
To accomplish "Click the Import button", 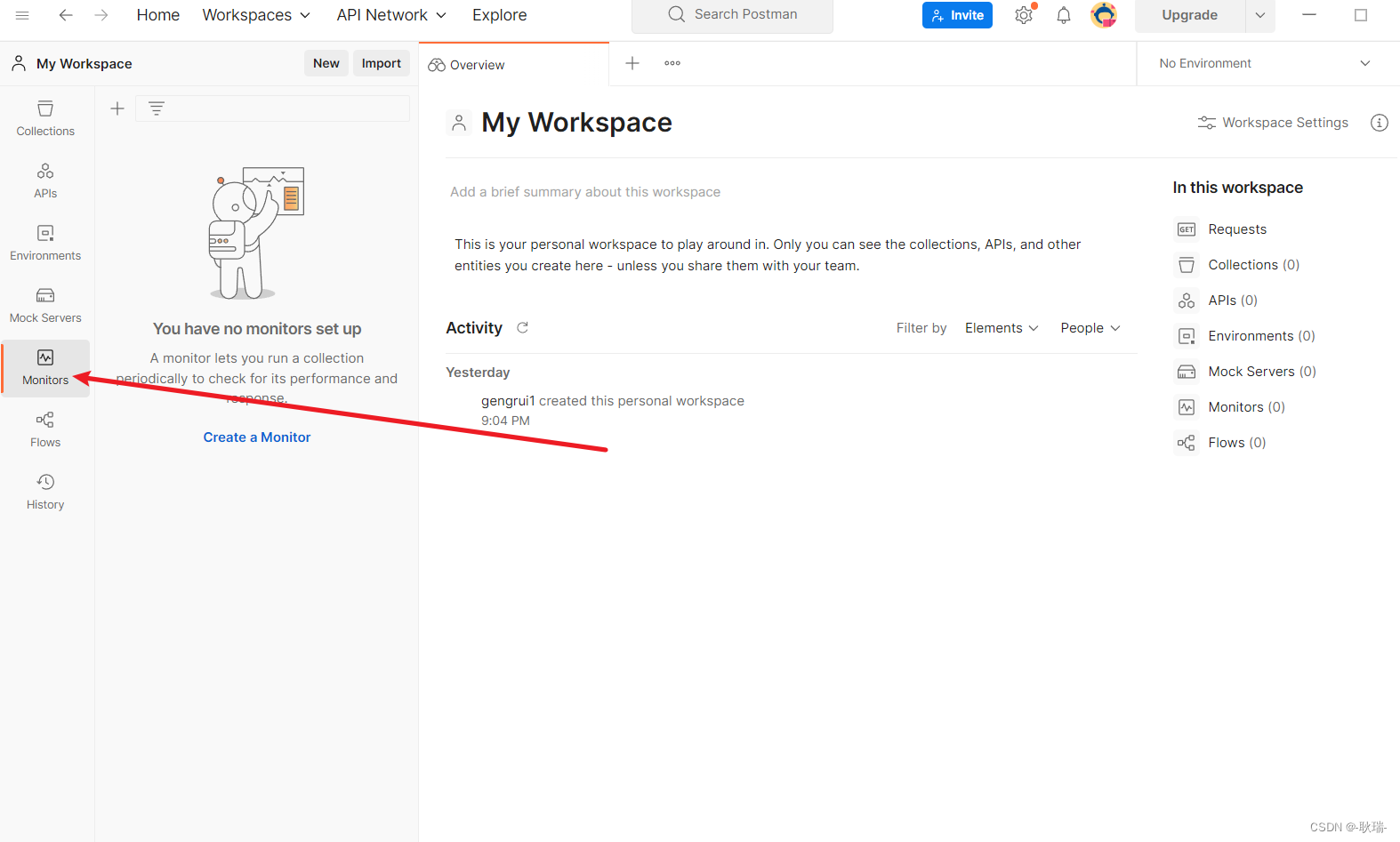I will click(382, 63).
